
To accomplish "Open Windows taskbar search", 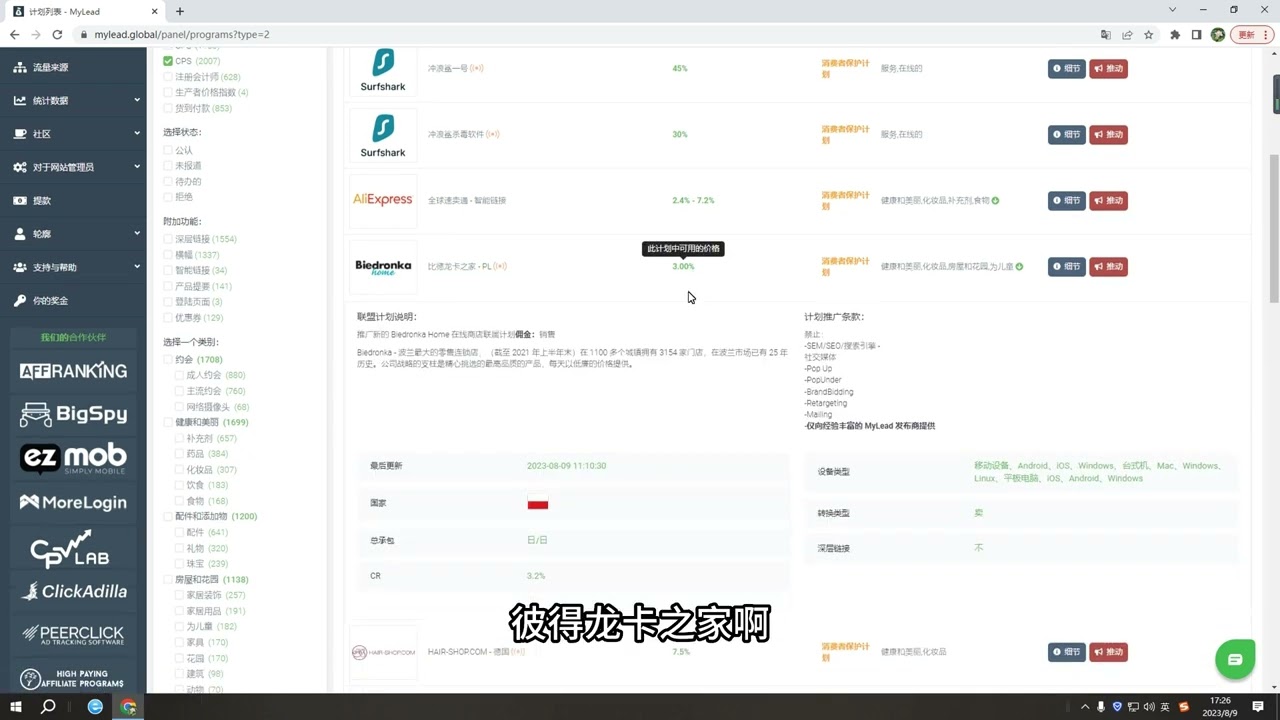I will (x=48, y=706).
